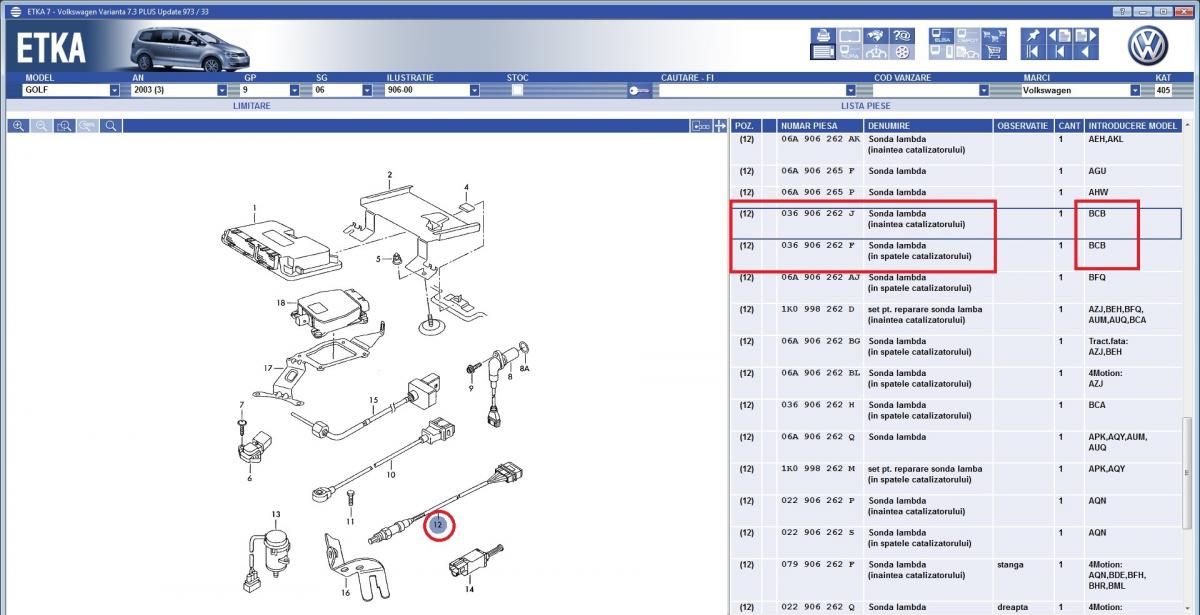Select part number 06A 906 265 P
The width and height of the screenshot is (1200, 615).
(819, 193)
